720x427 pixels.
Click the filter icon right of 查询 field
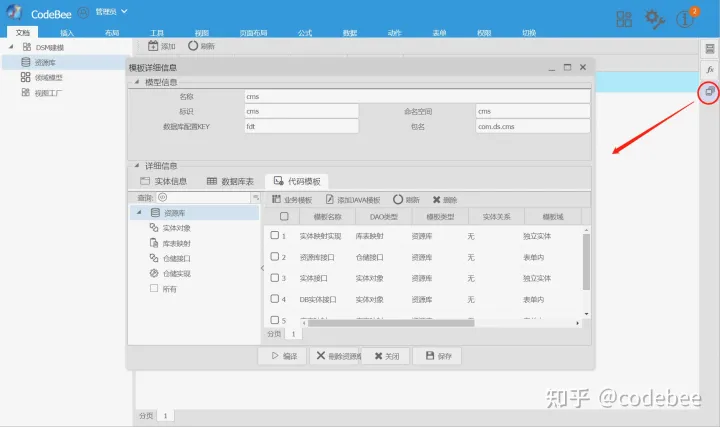[256, 197]
